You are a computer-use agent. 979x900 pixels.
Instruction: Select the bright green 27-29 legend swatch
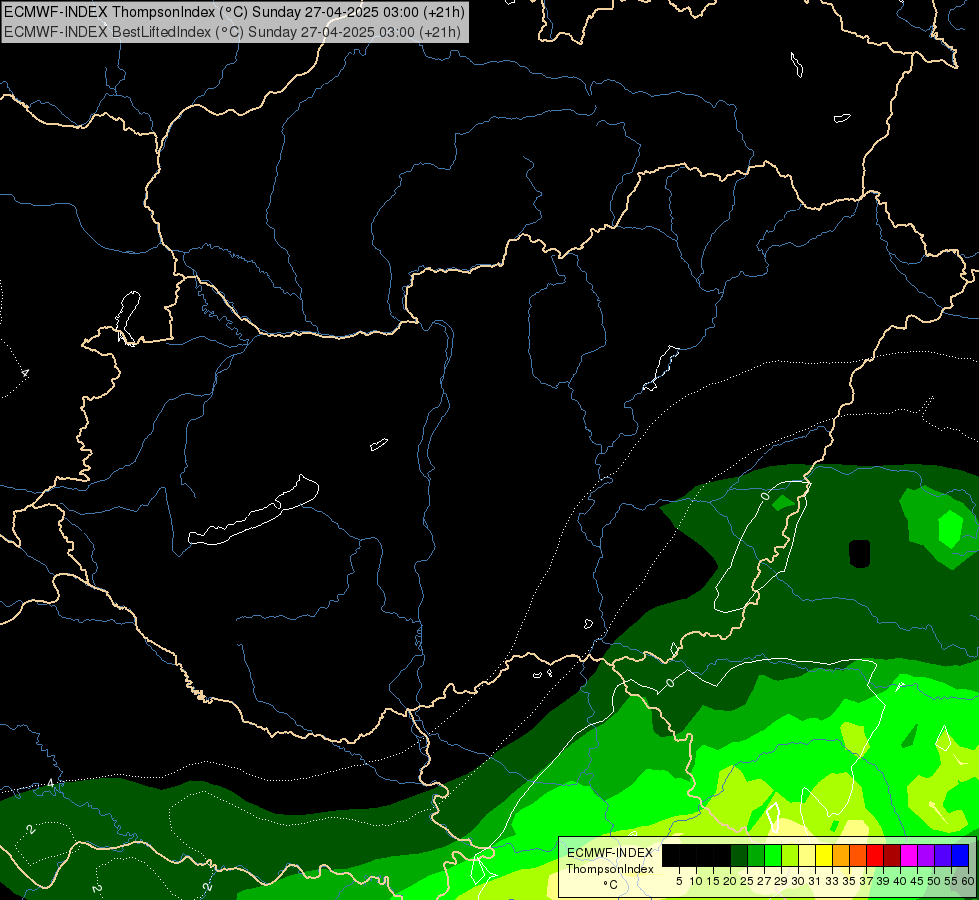click(773, 855)
